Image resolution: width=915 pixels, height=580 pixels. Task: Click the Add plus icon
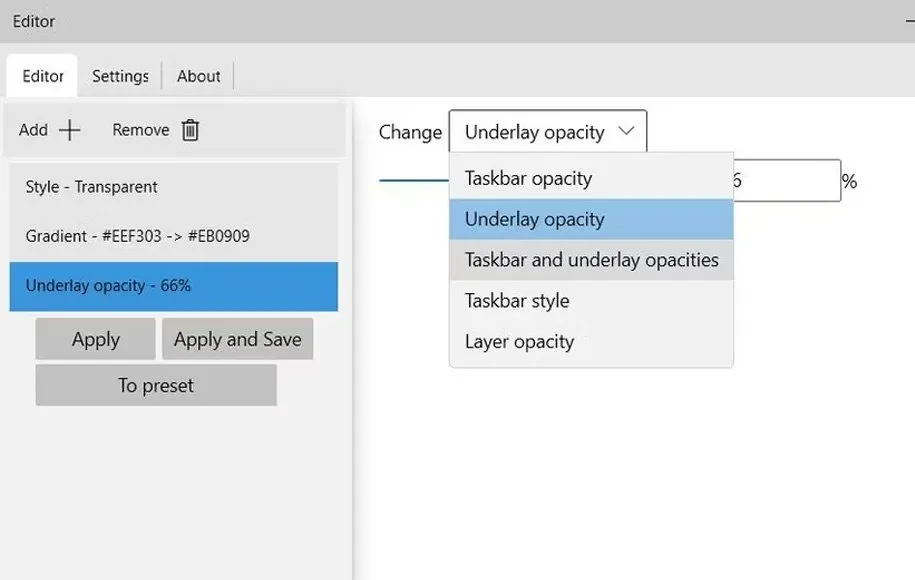click(71, 129)
